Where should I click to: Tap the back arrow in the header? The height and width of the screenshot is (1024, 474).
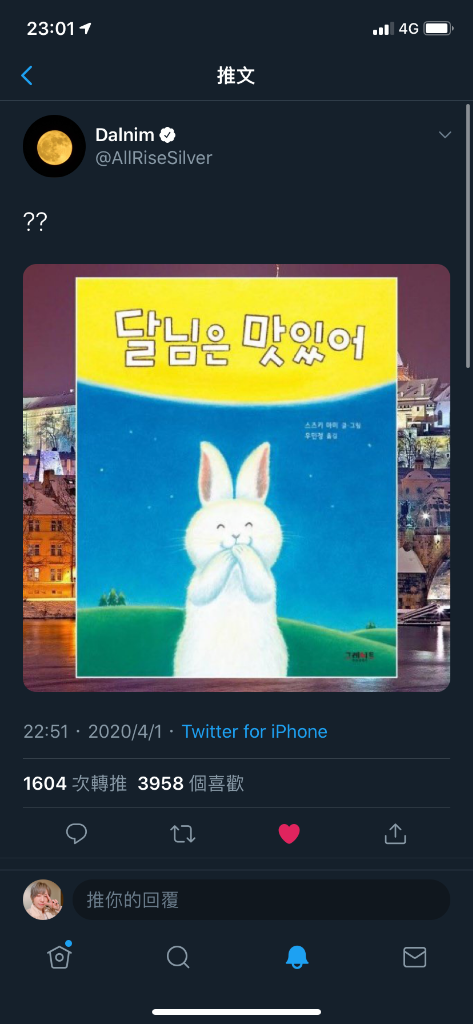pos(27,76)
